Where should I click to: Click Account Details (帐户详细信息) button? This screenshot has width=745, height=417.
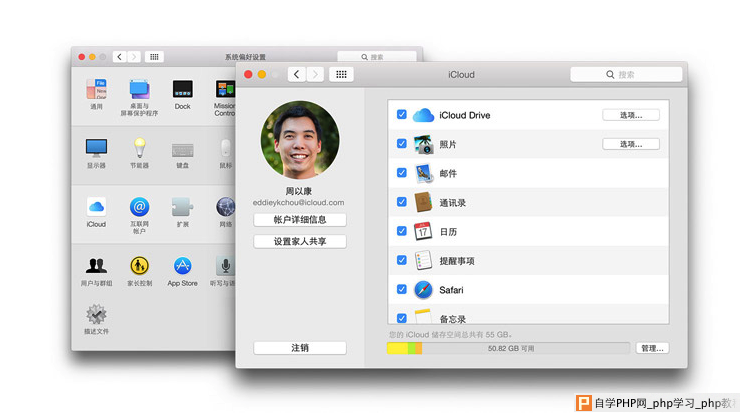(300, 220)
